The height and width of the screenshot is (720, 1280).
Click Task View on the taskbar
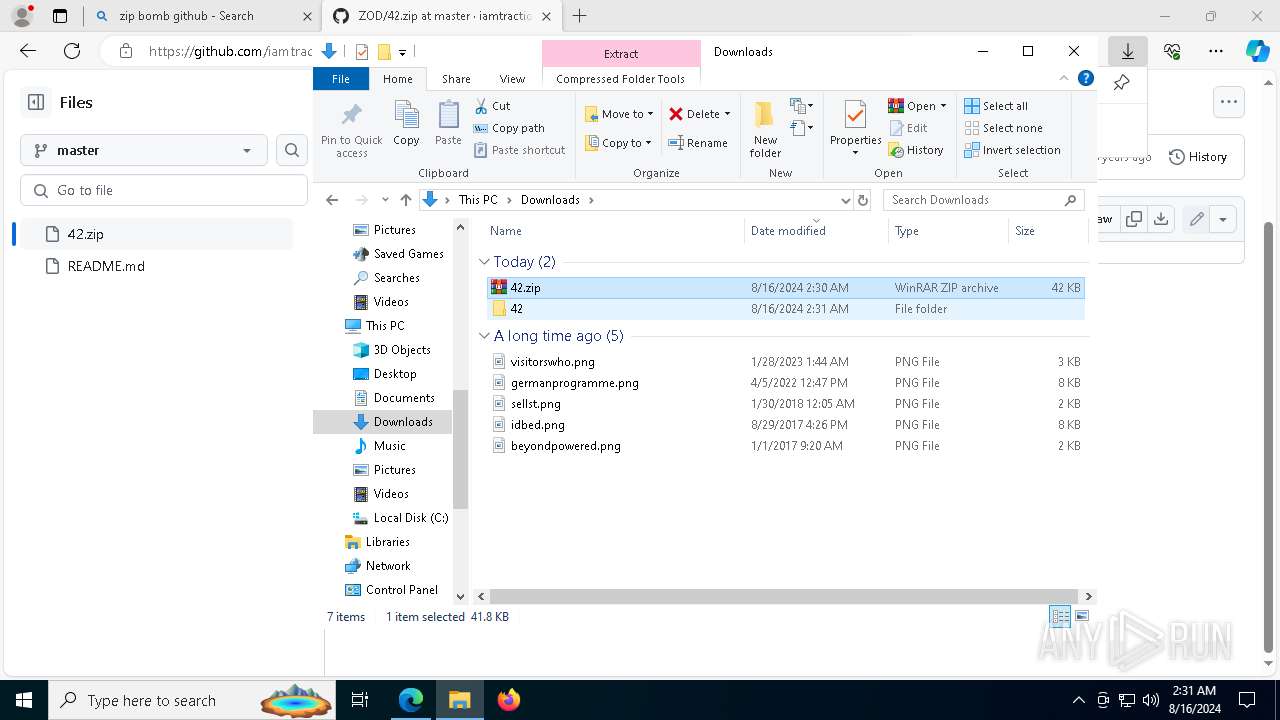tap(360, 700)
